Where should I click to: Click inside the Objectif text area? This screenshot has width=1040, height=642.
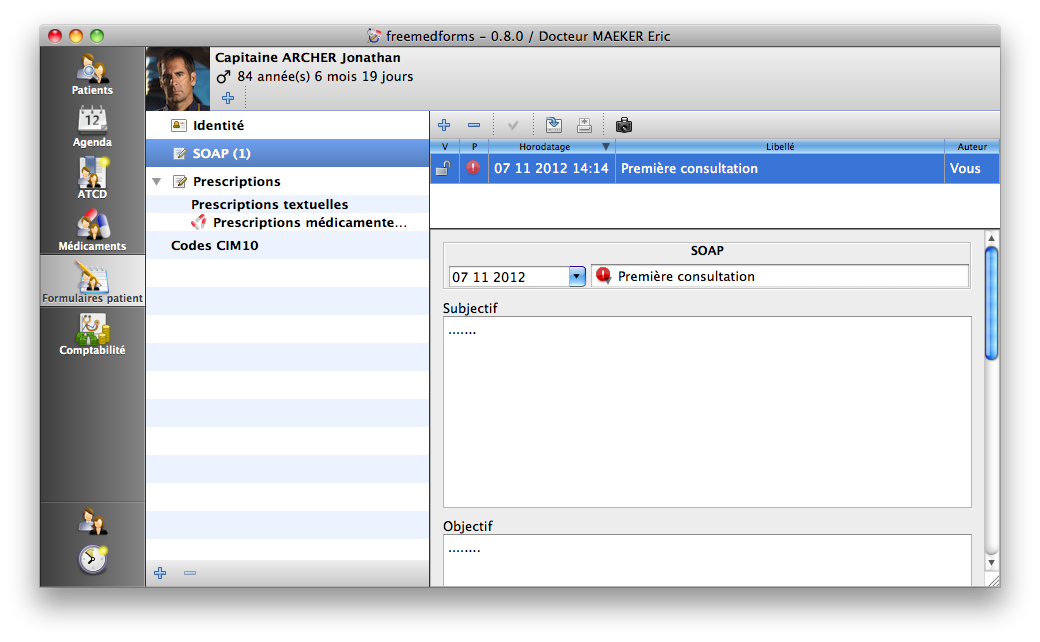[x=707, y=560]
